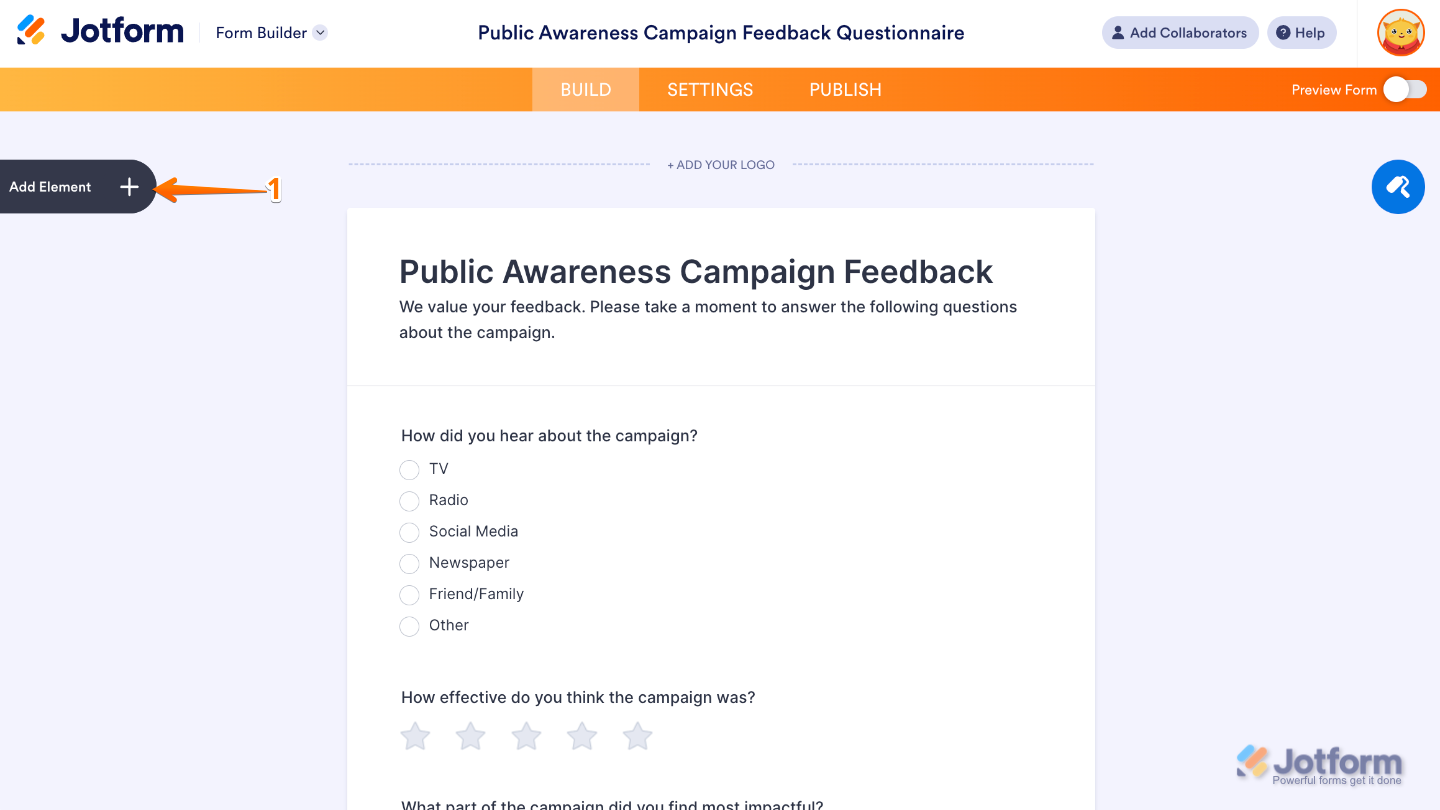Toggle the Preview Form switch
This screenshot has width=1440, height=810.
tap(1404, 90)
